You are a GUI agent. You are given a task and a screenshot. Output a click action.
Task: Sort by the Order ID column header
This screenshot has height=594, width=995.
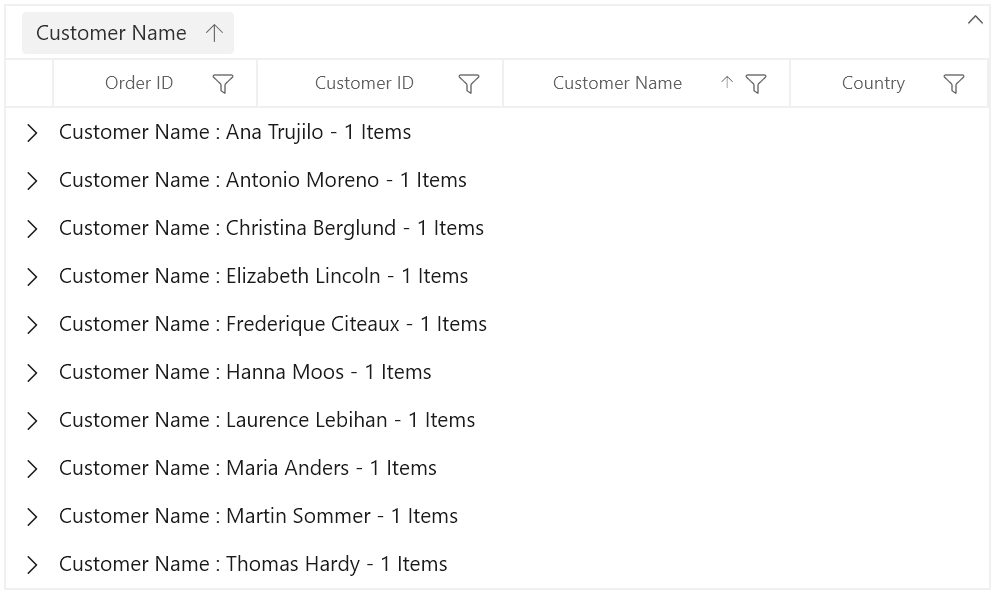click(139, 83)
